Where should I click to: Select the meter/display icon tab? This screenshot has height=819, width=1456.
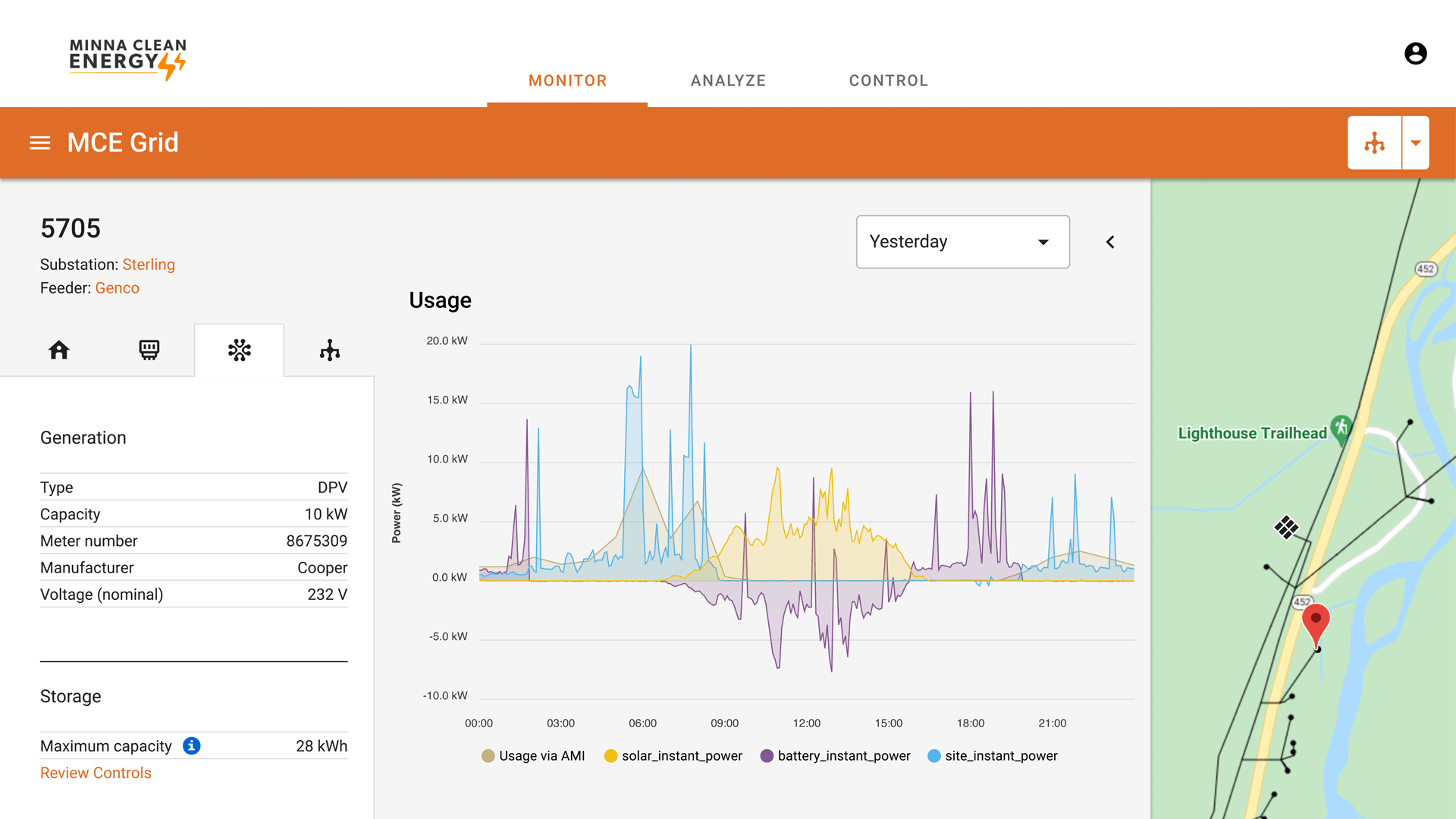(149, 351)
